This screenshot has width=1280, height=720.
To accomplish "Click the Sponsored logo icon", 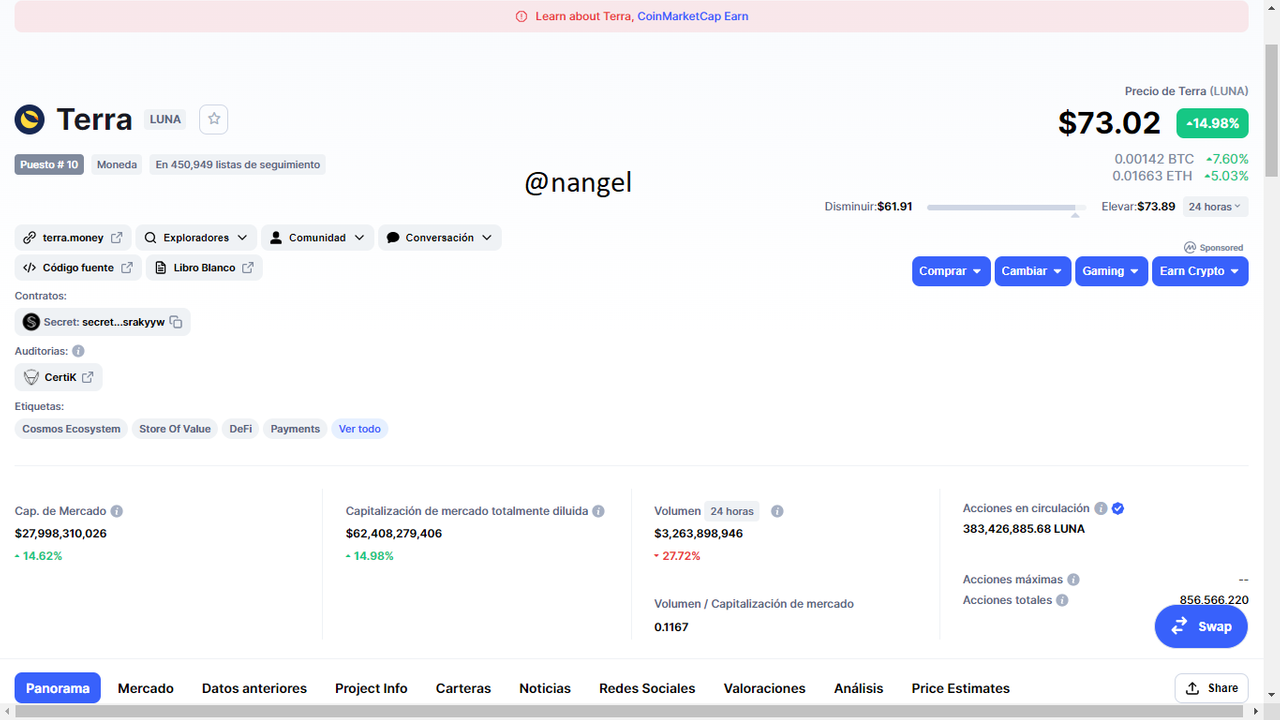I will (x=1190, y=247).
